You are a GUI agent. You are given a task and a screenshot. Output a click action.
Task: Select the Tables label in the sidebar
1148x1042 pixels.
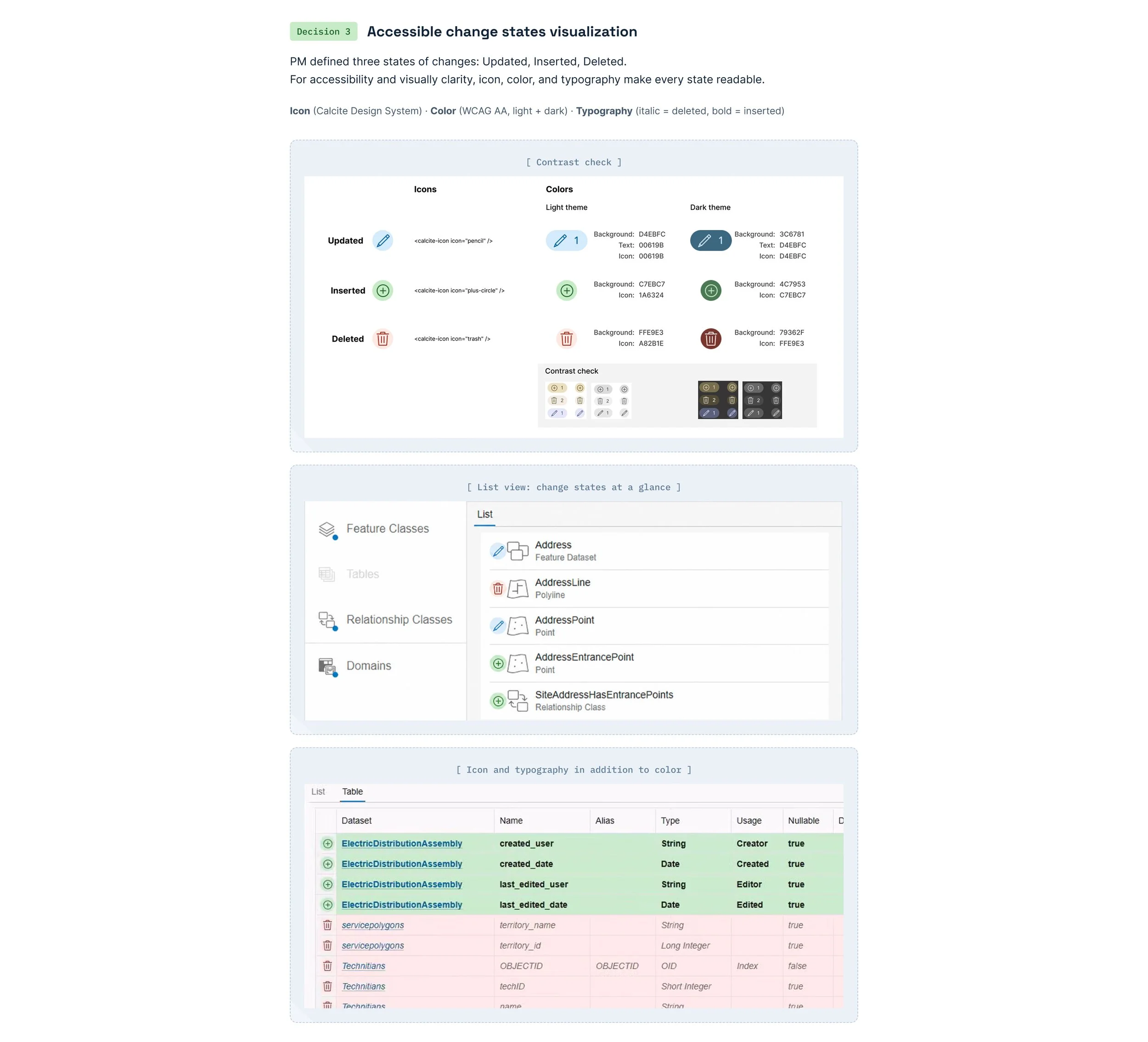363,574
